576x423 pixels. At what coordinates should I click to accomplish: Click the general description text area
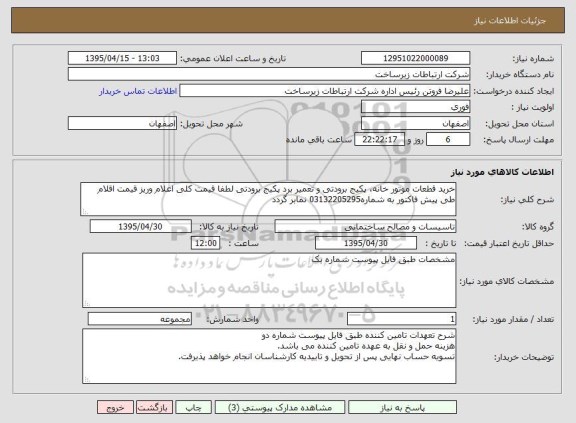coord(268,199)
